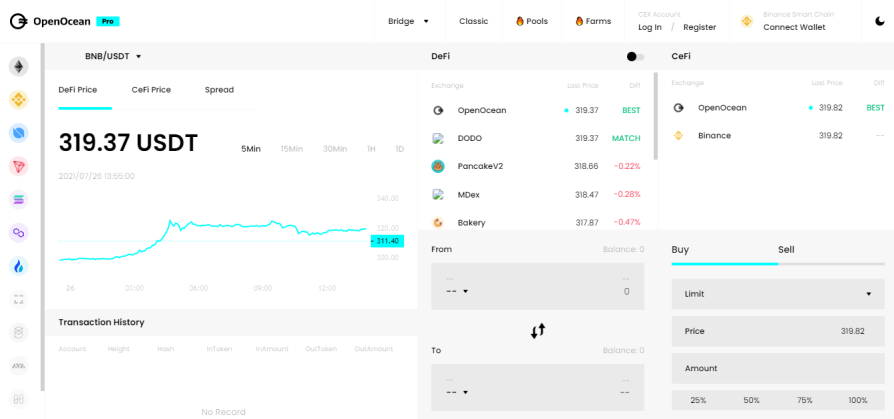Click the Binance logo in the CeFi list
The width and height of the screenshot is (894, 419).
678,136
